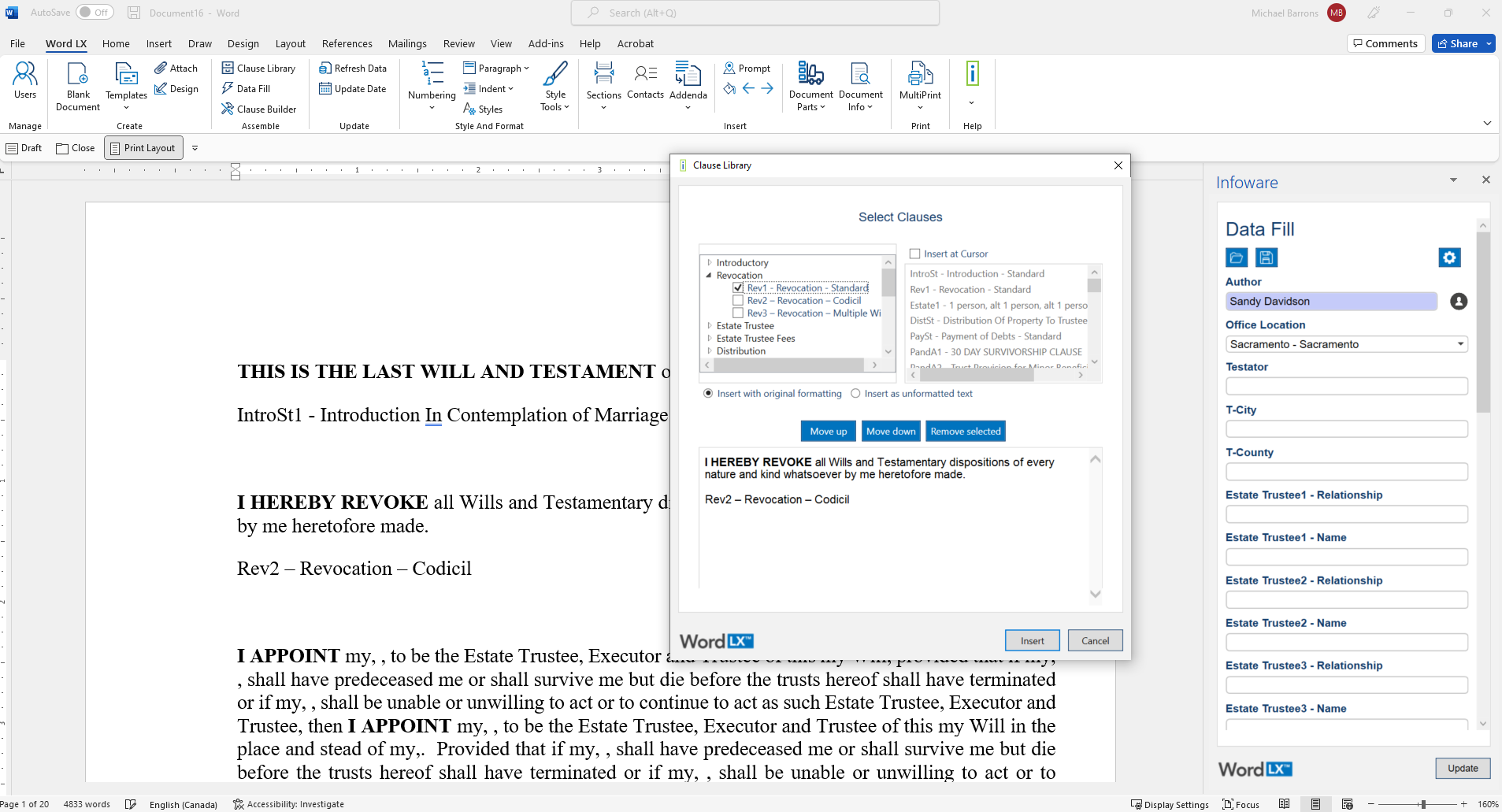
Task: Check the Rev2 – Revocation – Codicil clause
Action: tap(738, 300)
